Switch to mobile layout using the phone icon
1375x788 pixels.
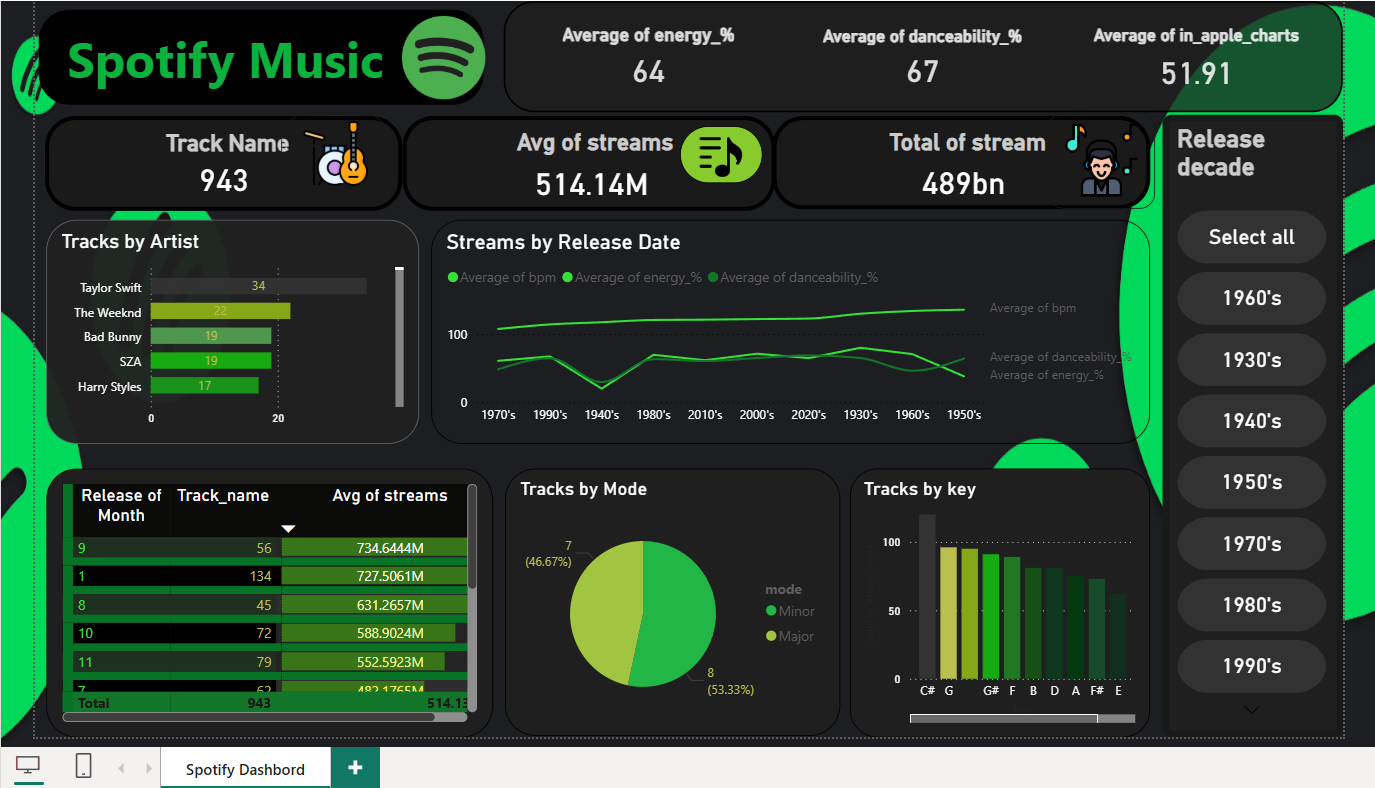point(83,765)
